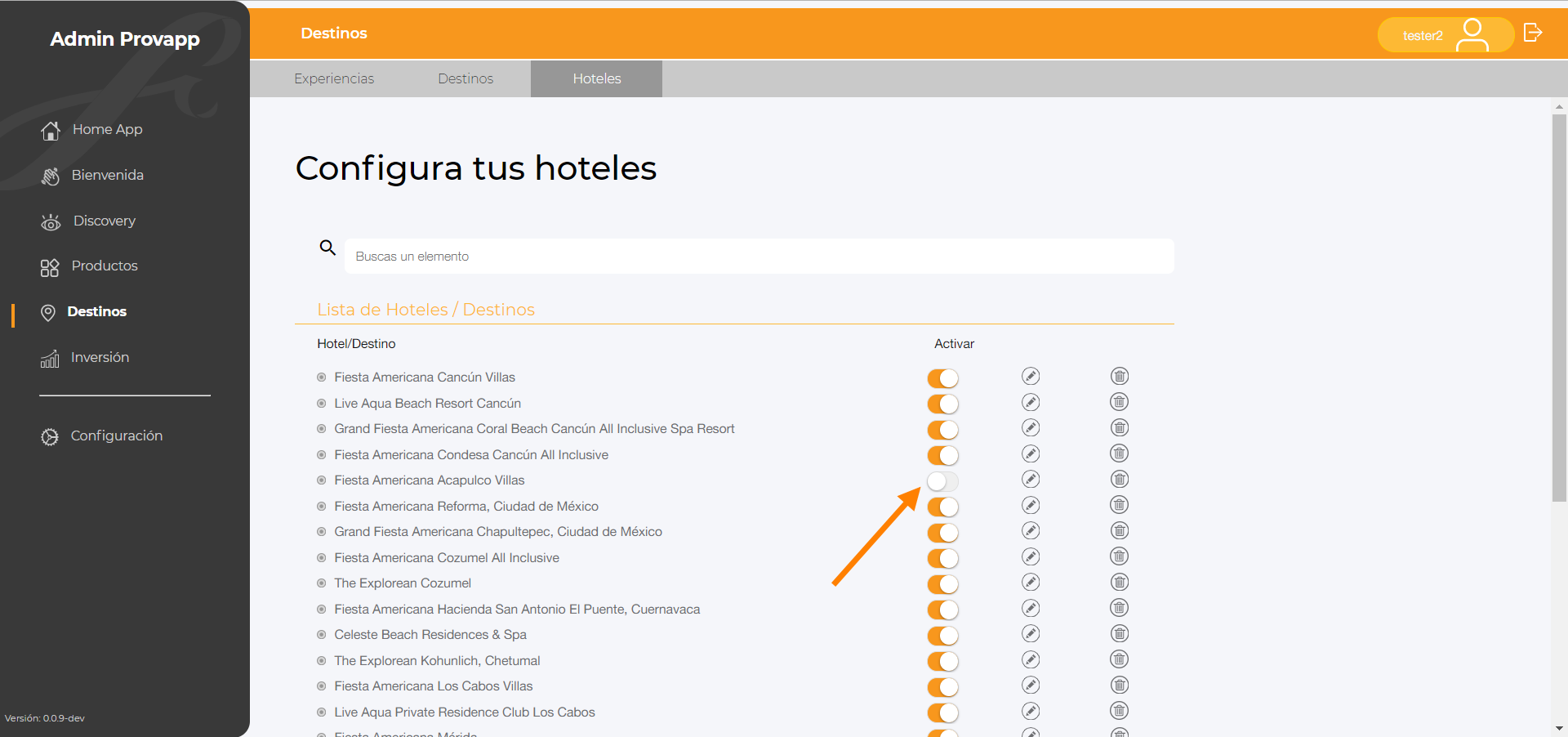This screenshot has width=1568, height=737.
Task: Delete The Explorean Cozumel hotel
Action: (x=1120, y=582)
